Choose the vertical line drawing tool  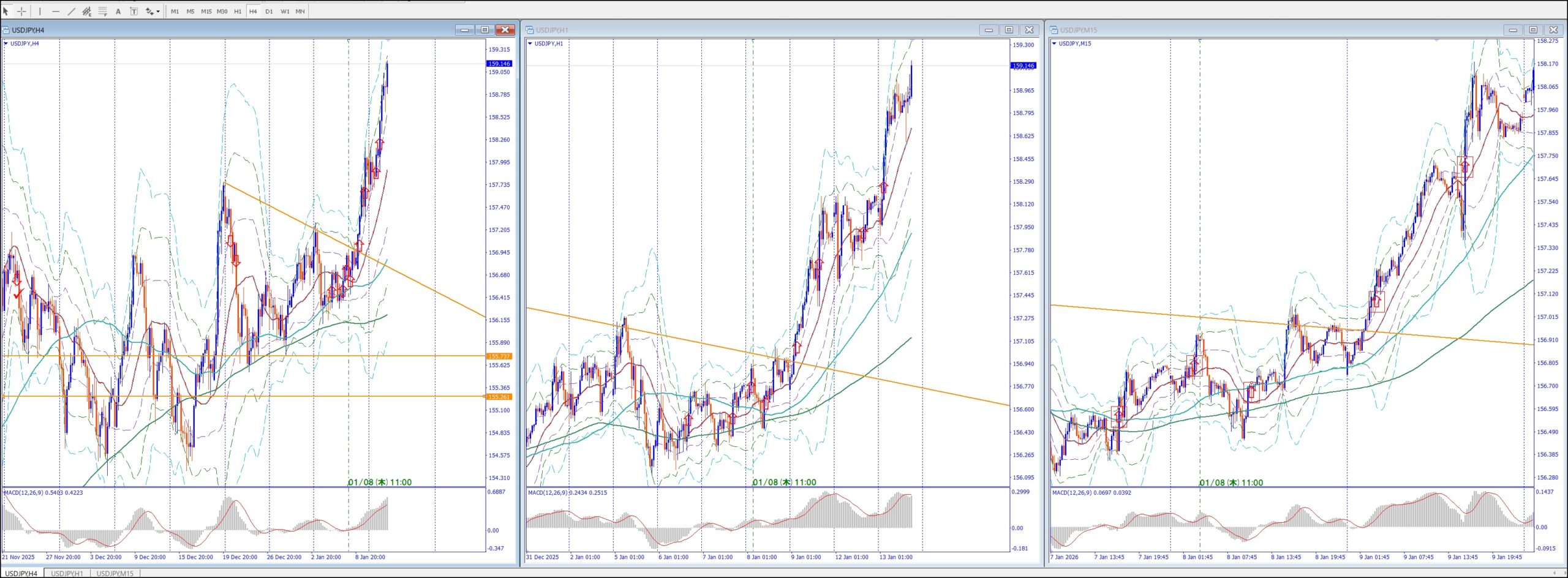40,11
